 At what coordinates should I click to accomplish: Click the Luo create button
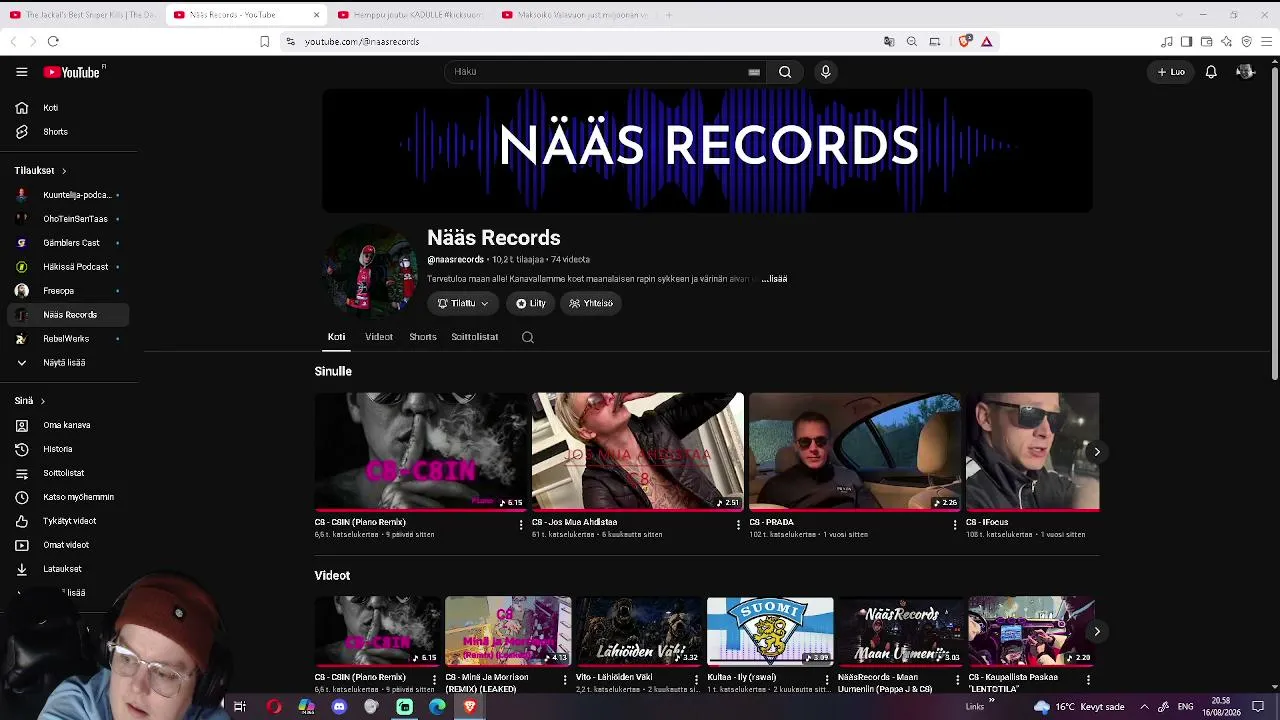pos(1171,72)
